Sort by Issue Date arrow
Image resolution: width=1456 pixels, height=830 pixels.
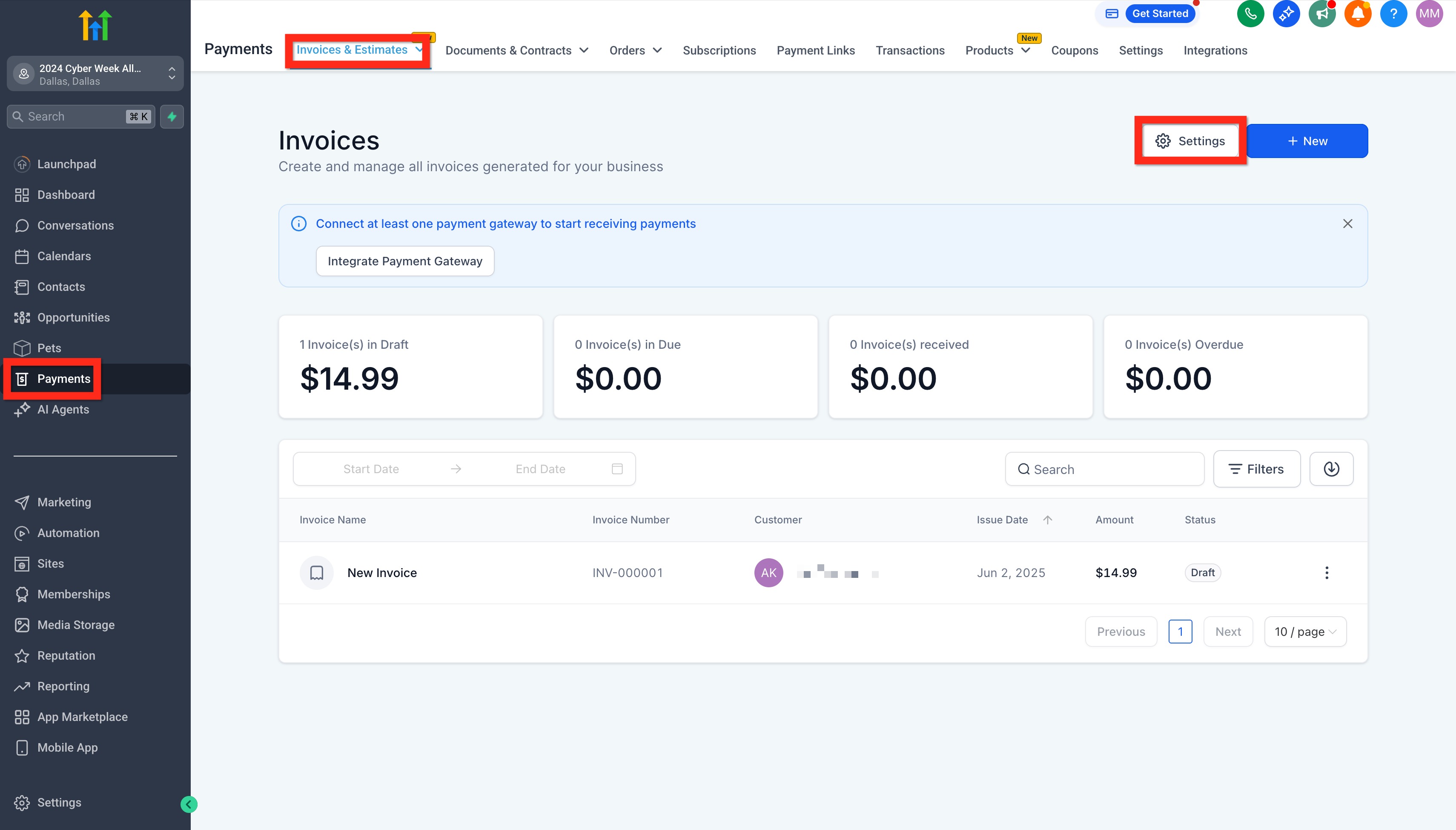pyautogui.click(x=1047, y=519)
